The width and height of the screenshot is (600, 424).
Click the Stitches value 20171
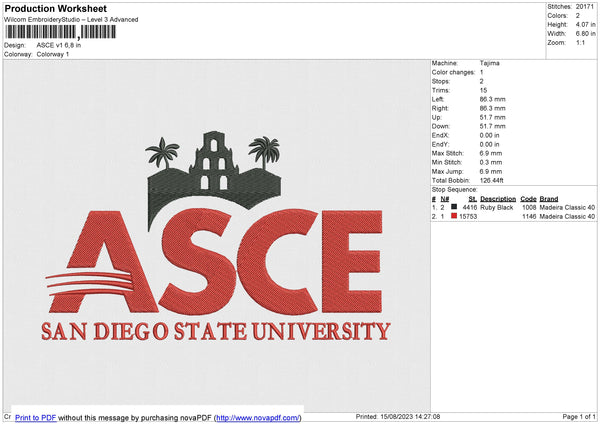tap(584, 7)
